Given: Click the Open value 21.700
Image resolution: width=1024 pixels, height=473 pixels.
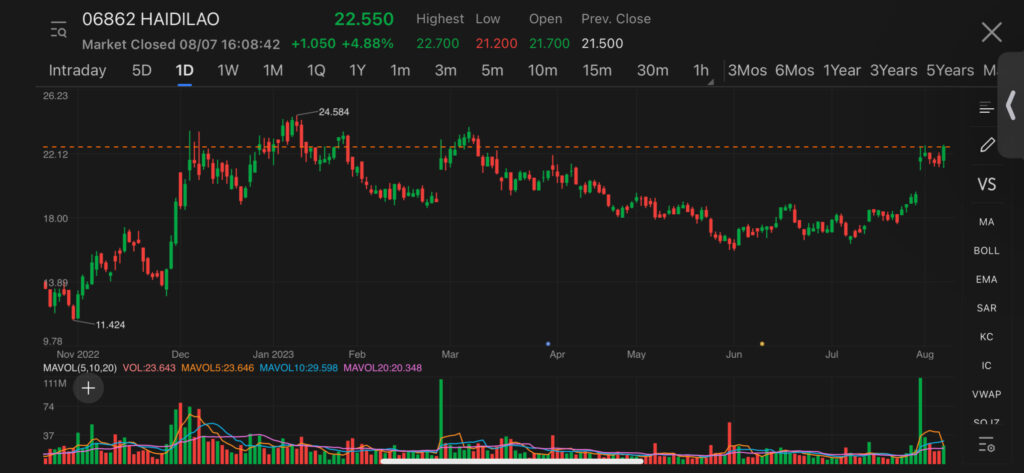Looking at the screenshot, I should coord(549,44).
